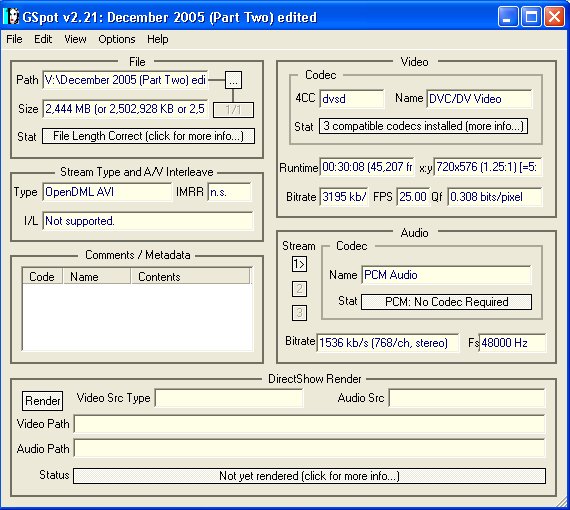Screen dimensions: 570x510
Task: Click the browse '...' button next to Path
Action: pyautogui.click(x=233, y=80)
